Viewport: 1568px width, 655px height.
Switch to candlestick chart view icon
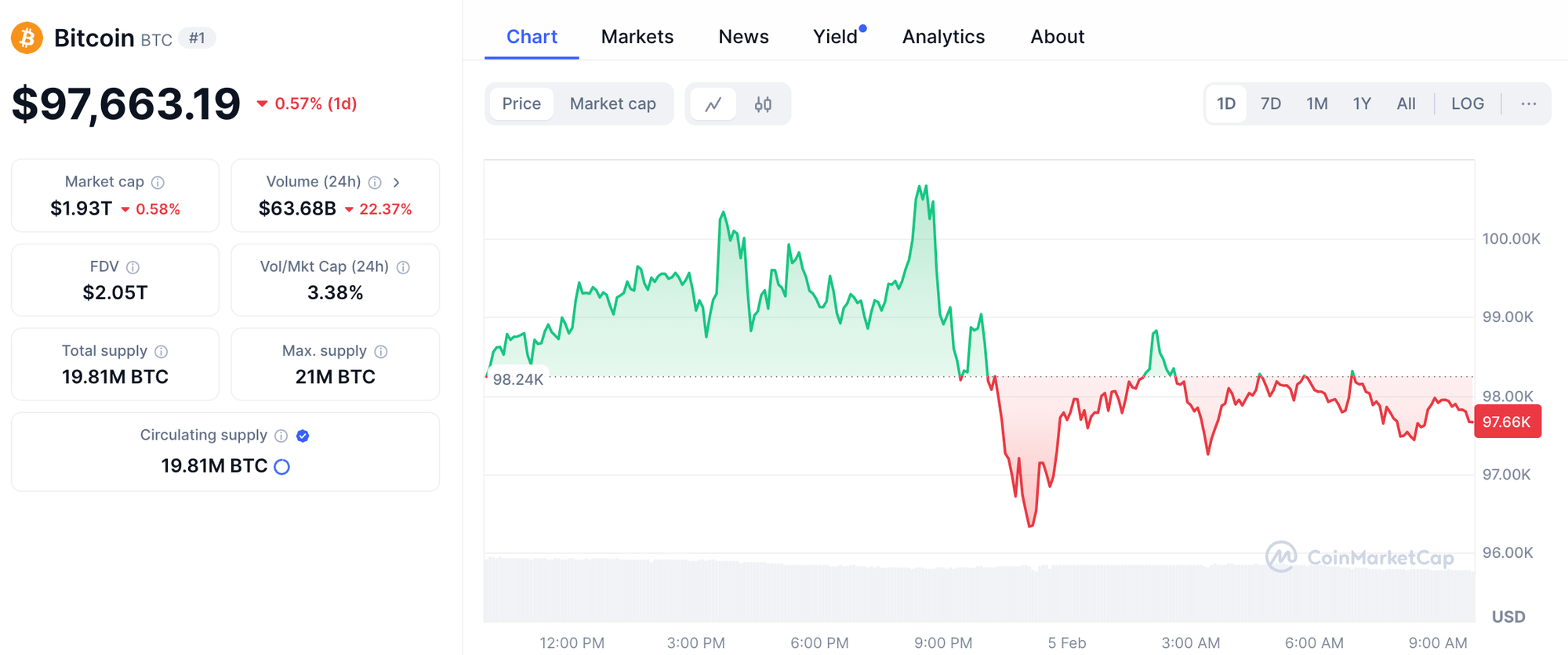763,104
